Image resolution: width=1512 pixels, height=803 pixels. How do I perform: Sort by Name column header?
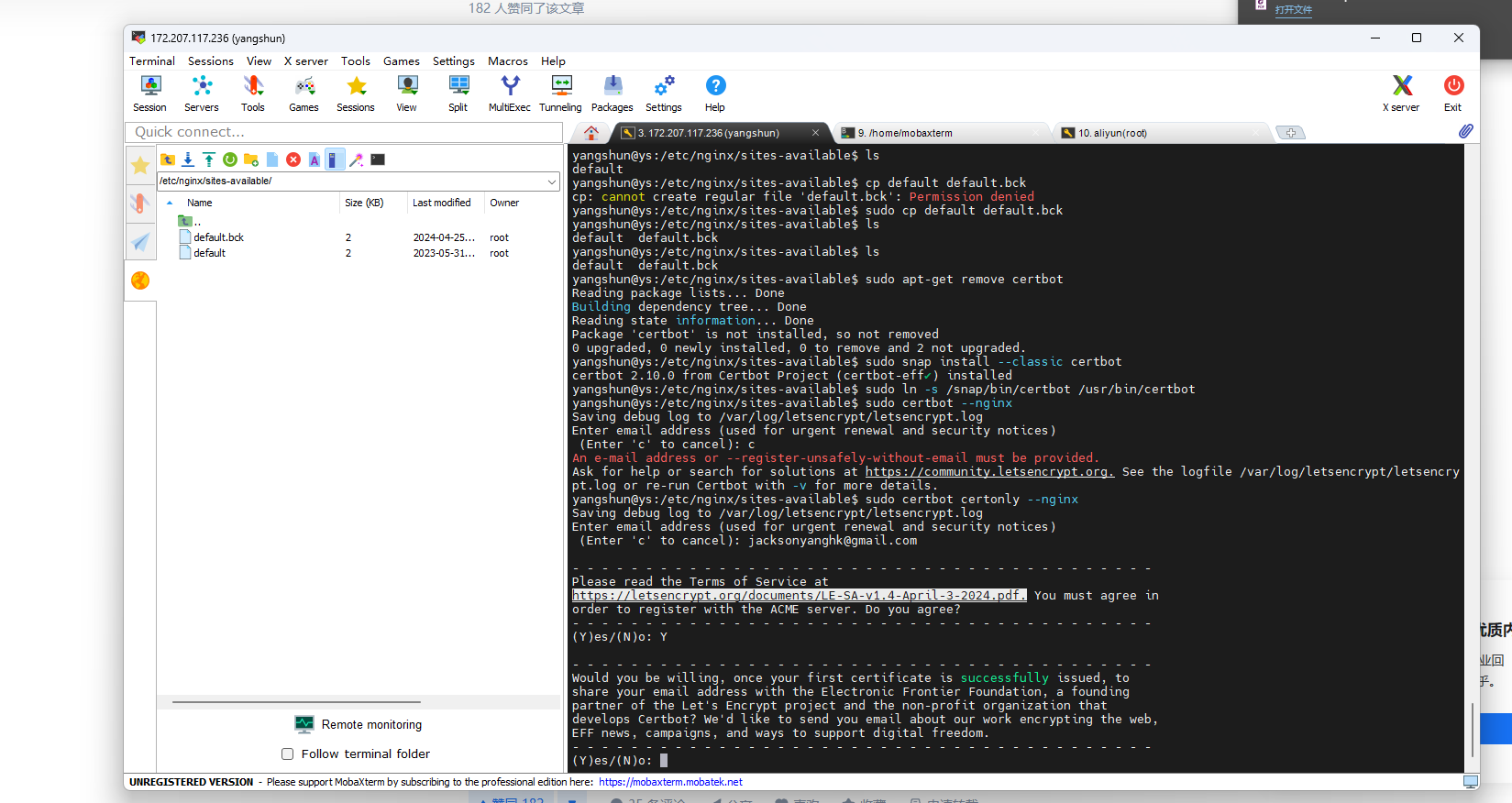pos(199,203)
